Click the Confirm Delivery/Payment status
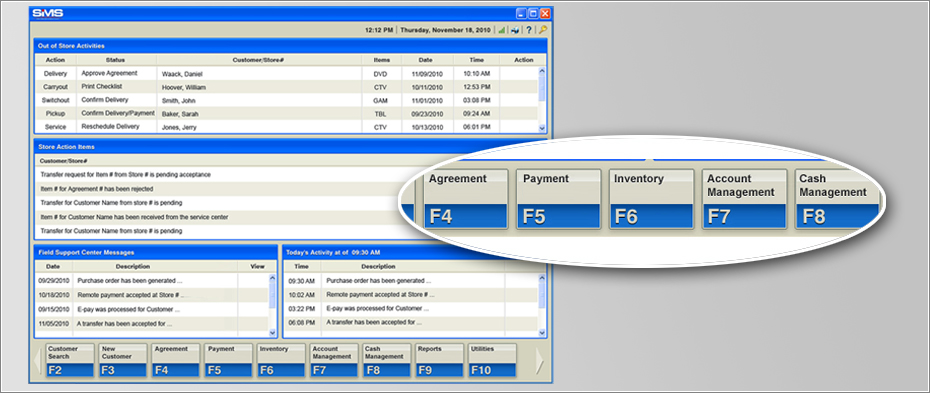 [x=117, y=113]
